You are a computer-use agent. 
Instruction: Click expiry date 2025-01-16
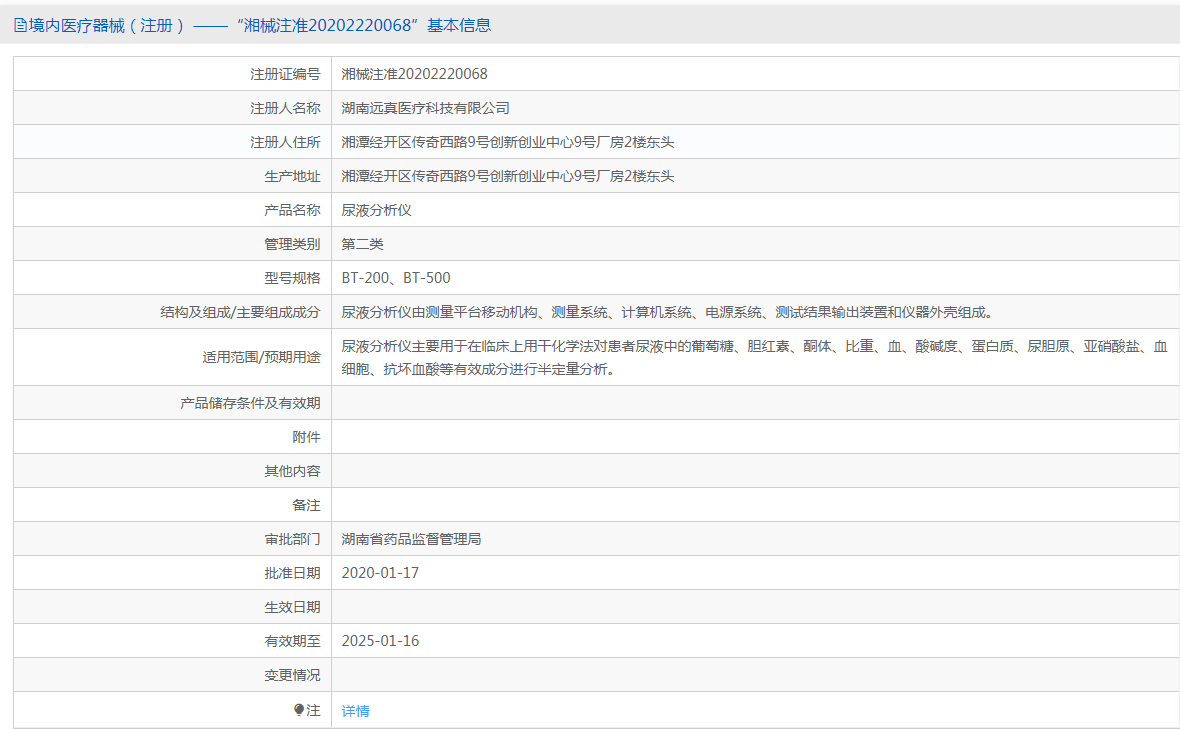380,641
